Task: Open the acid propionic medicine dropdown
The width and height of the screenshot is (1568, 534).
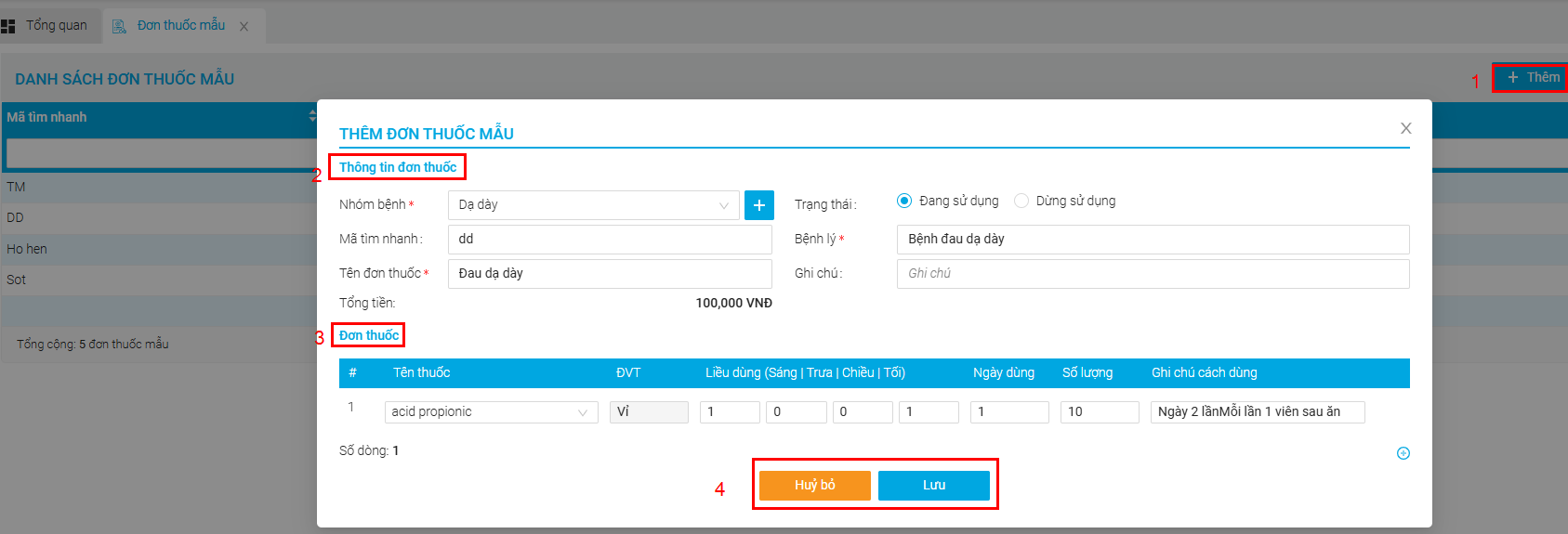Action: [491, 412]
